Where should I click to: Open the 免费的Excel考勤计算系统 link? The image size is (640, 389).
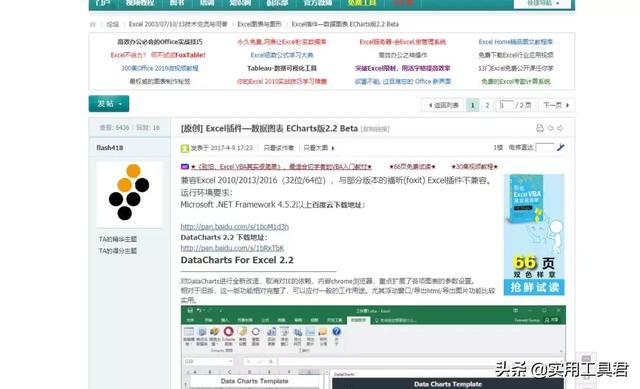point(516,81)
